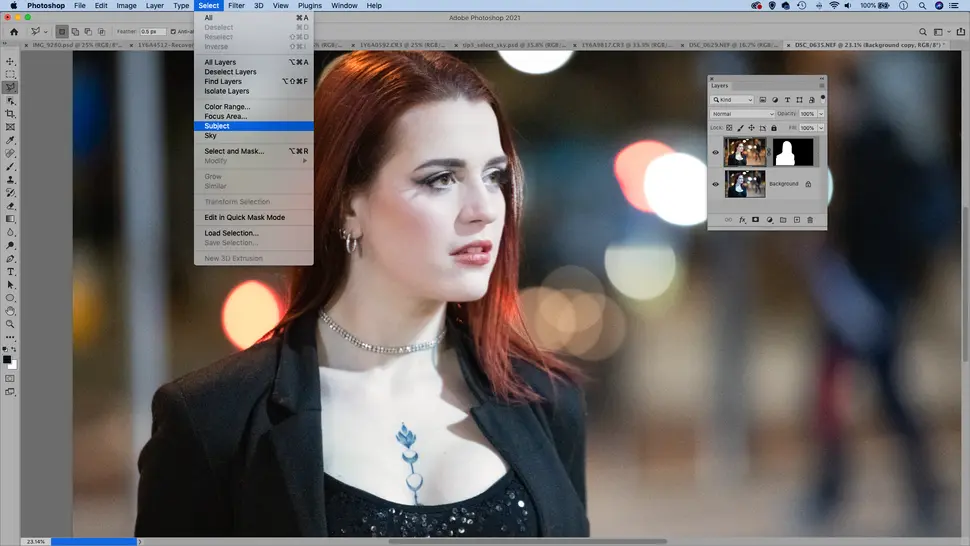Select the Zoom tool

11,324
